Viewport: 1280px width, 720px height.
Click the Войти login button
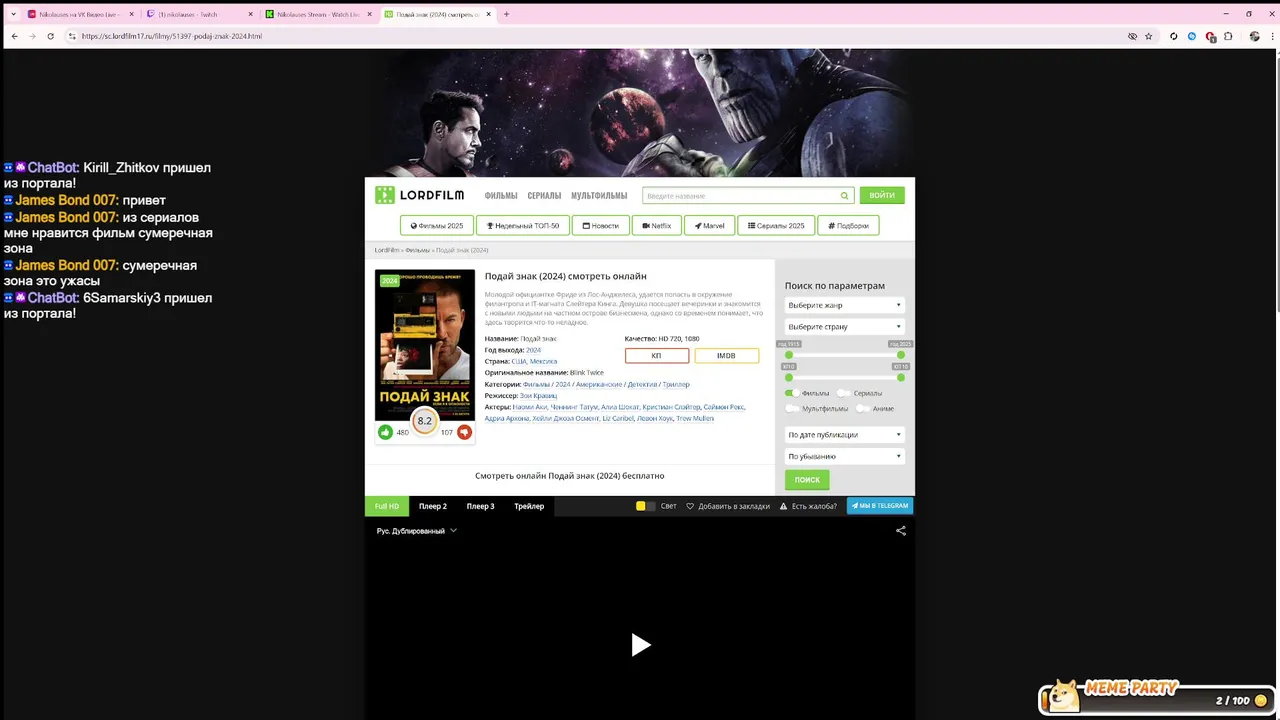pyautogui.click(x=882, y=195)
